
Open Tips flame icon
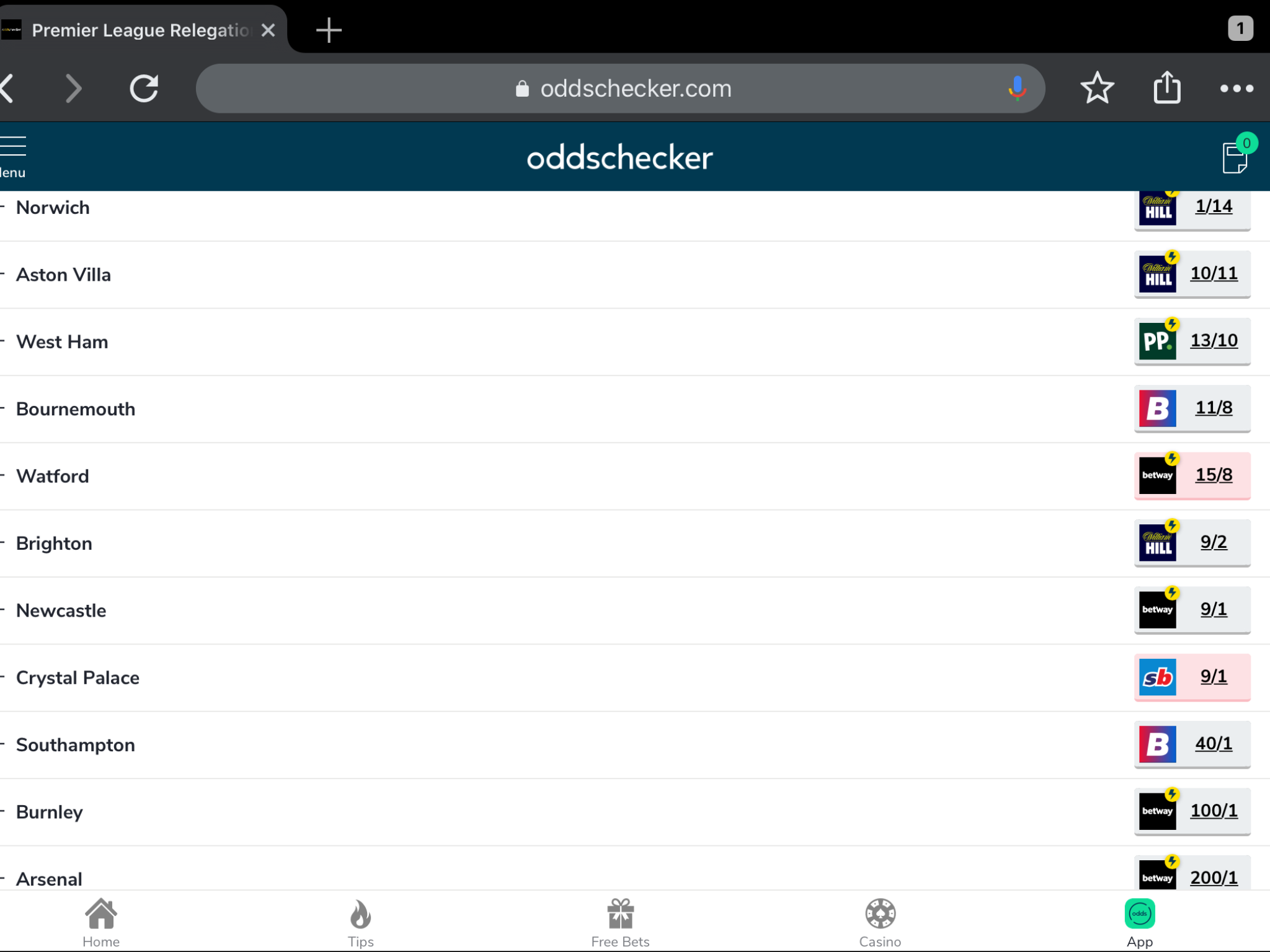(360, 923)
